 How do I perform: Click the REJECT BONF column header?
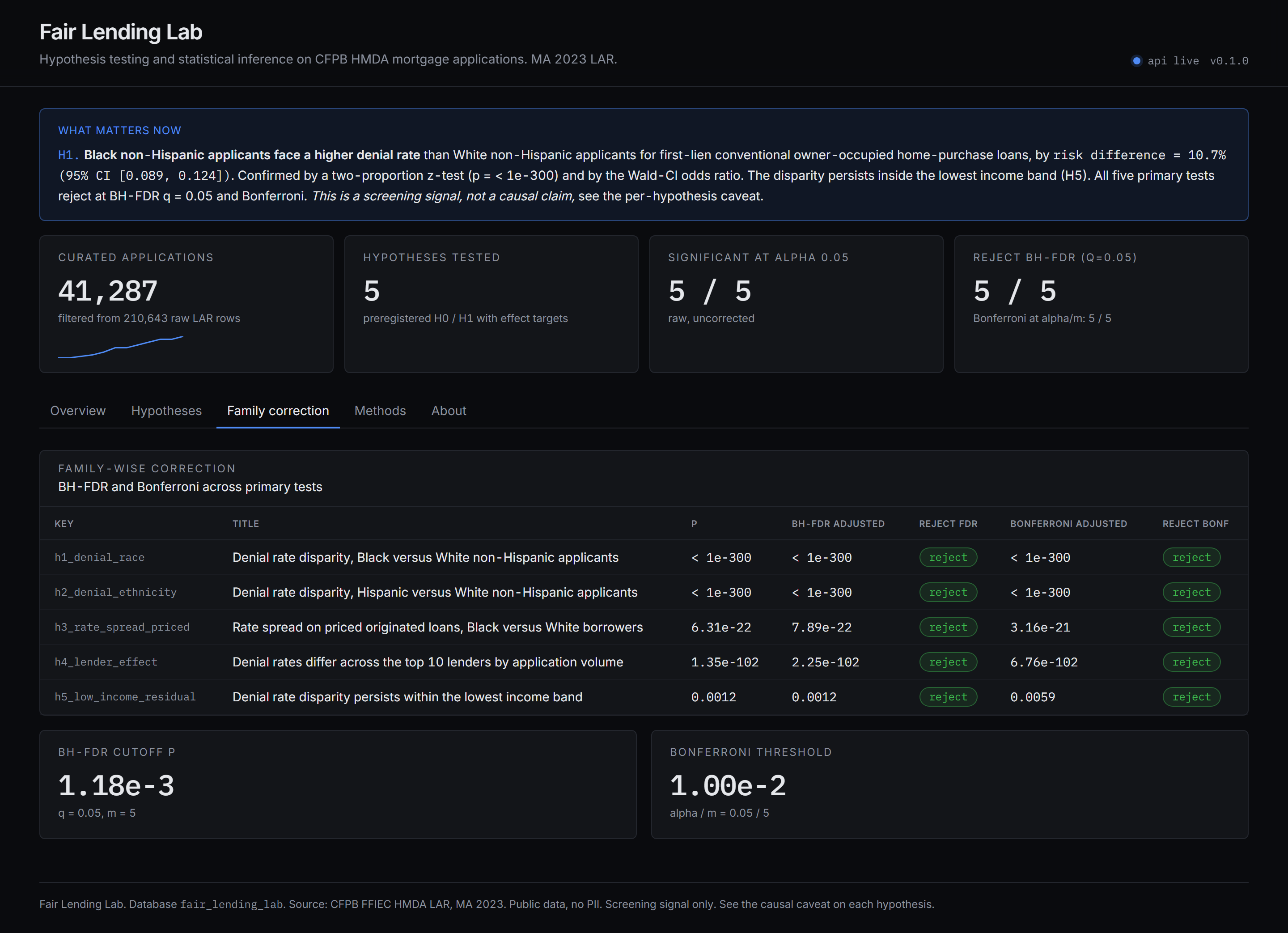[x=1195, y=524]
